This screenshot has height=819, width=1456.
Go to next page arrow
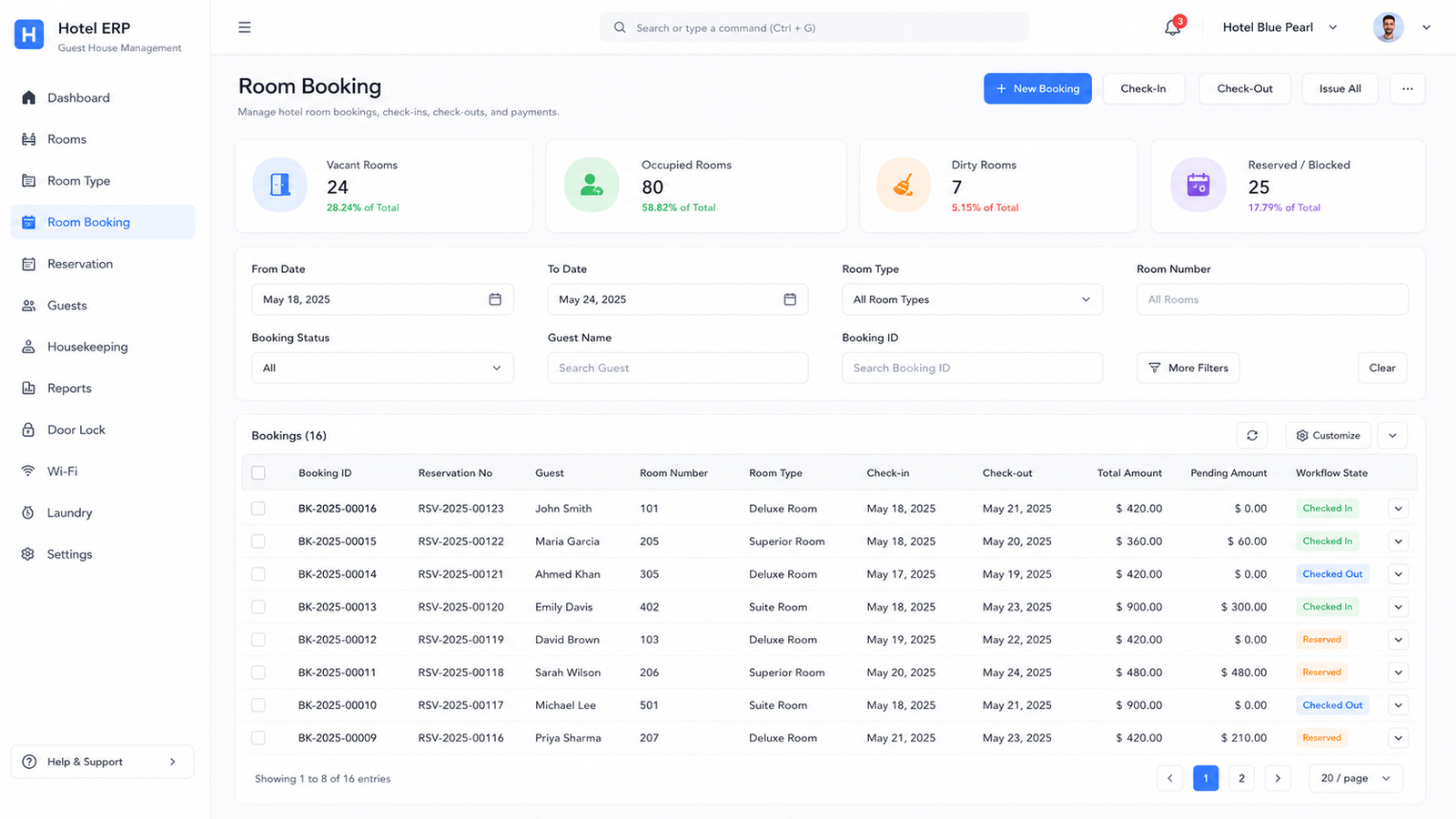point(1278,778)
